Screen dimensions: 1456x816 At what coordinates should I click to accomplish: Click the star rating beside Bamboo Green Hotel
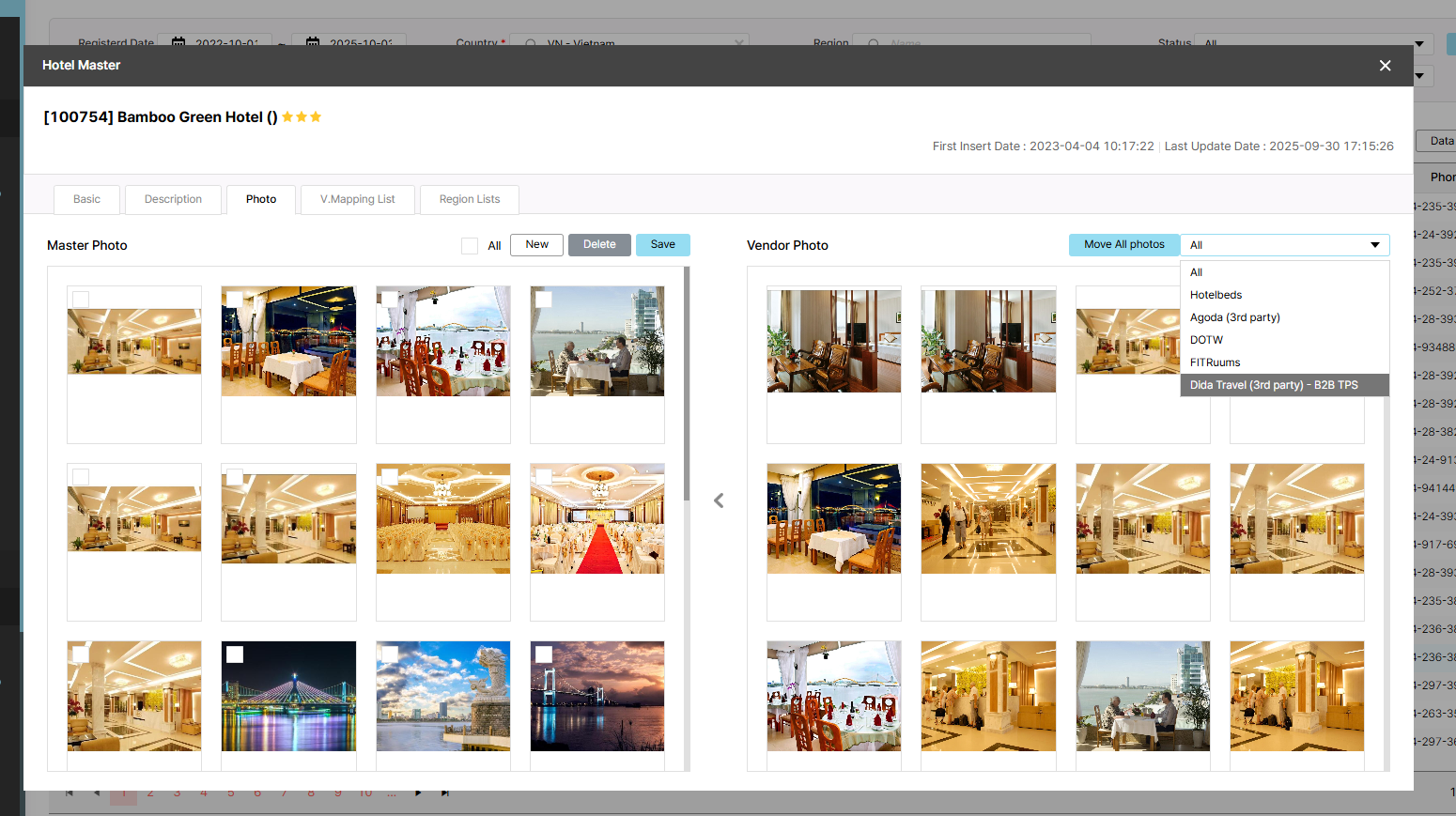302,116
